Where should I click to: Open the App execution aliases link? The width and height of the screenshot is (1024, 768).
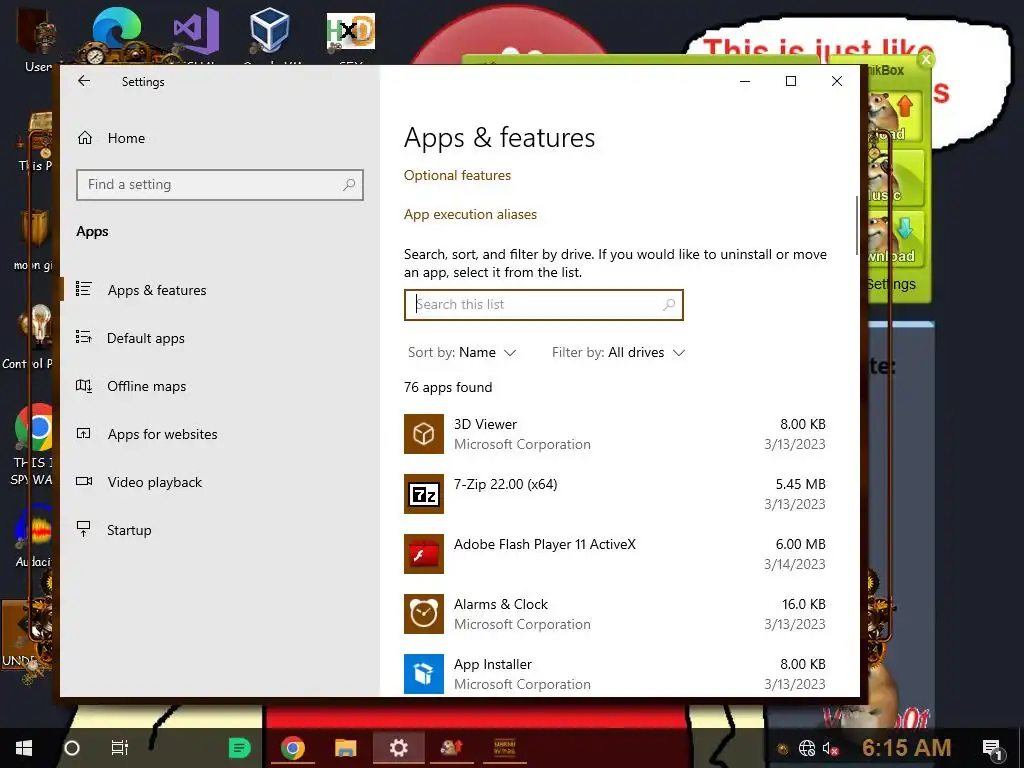(x=470, y=214)
